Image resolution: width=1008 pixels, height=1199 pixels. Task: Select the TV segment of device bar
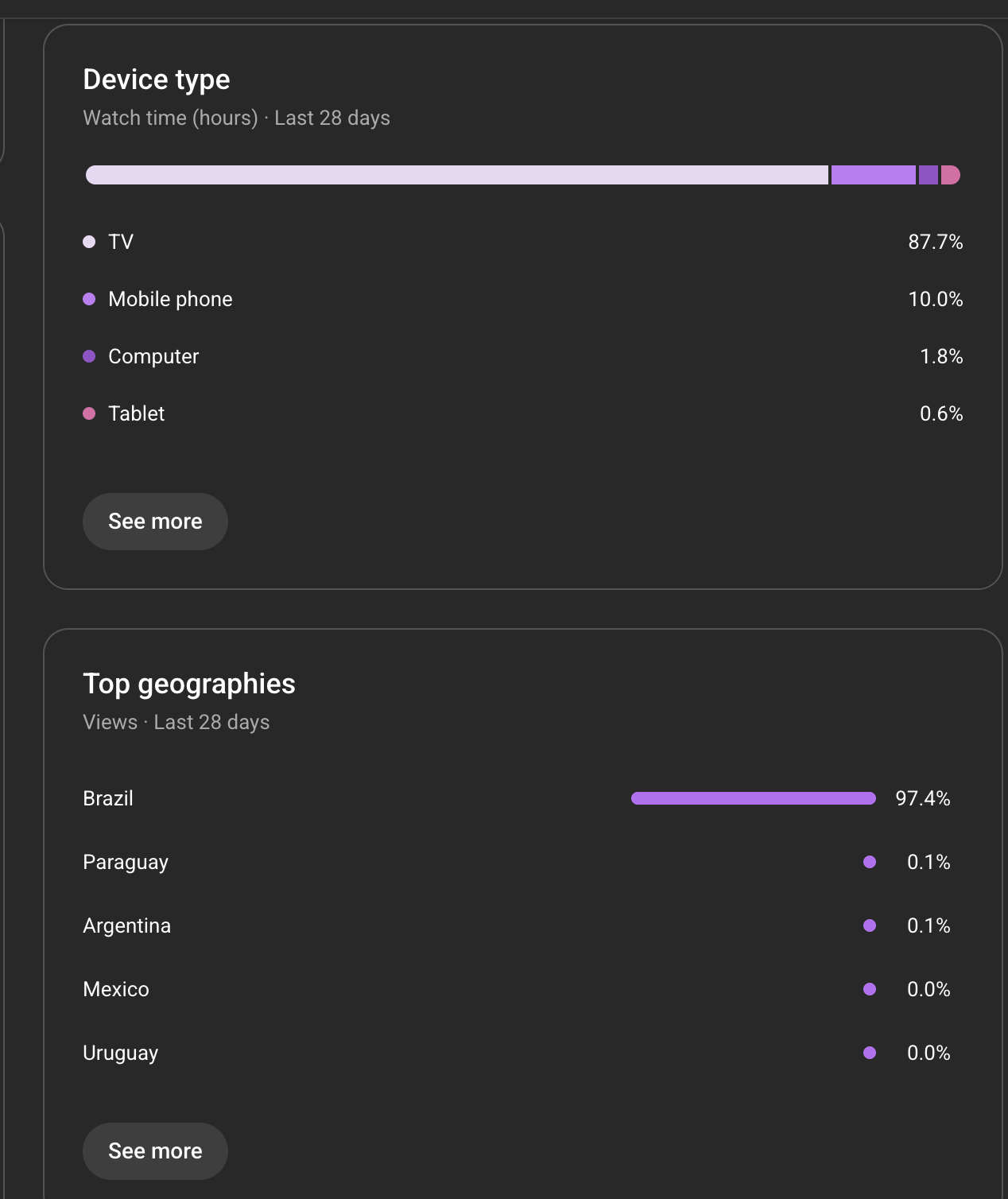[x=457, y=175]
